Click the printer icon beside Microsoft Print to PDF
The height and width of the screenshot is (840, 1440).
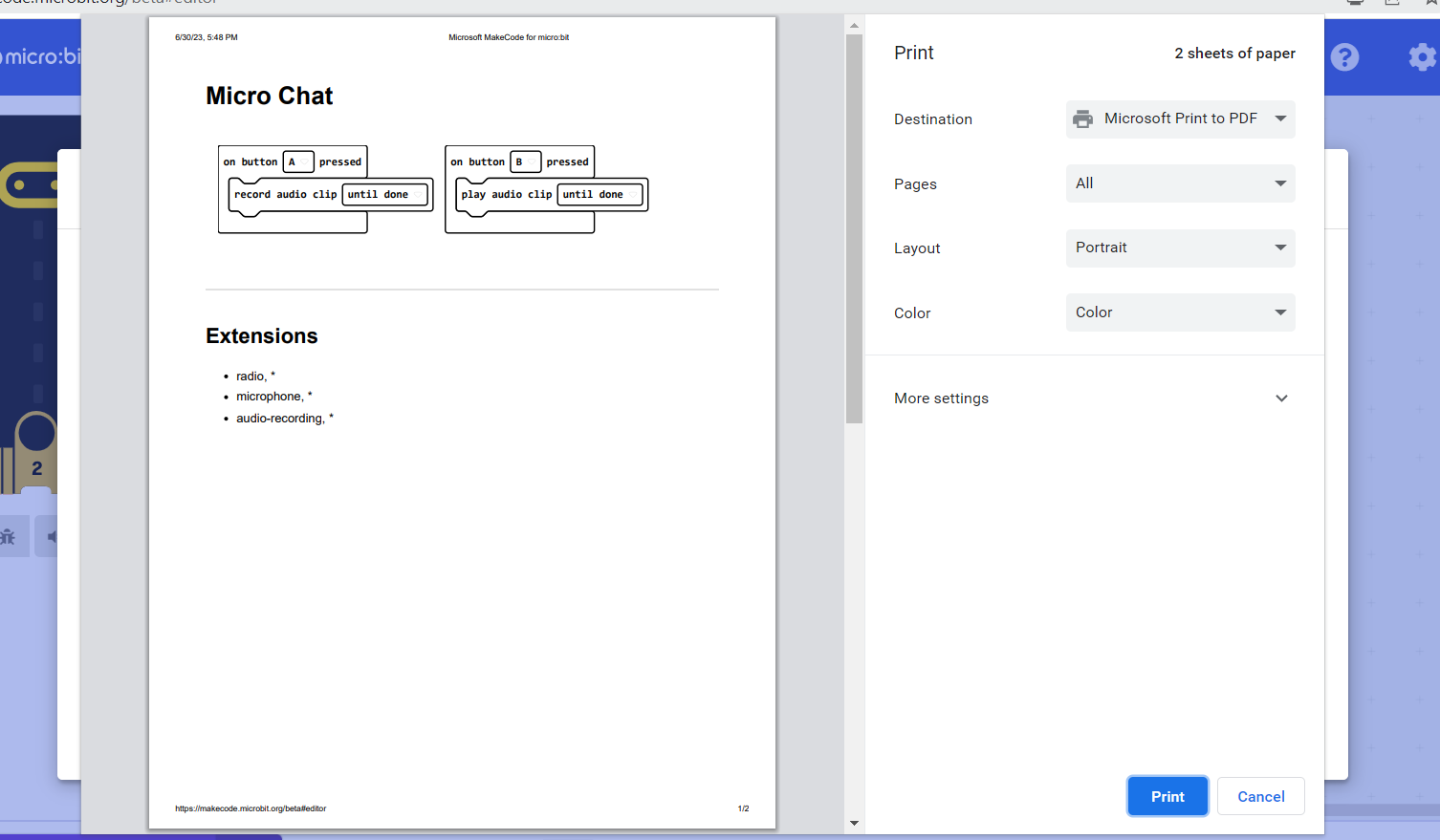tap(1083, 118)
